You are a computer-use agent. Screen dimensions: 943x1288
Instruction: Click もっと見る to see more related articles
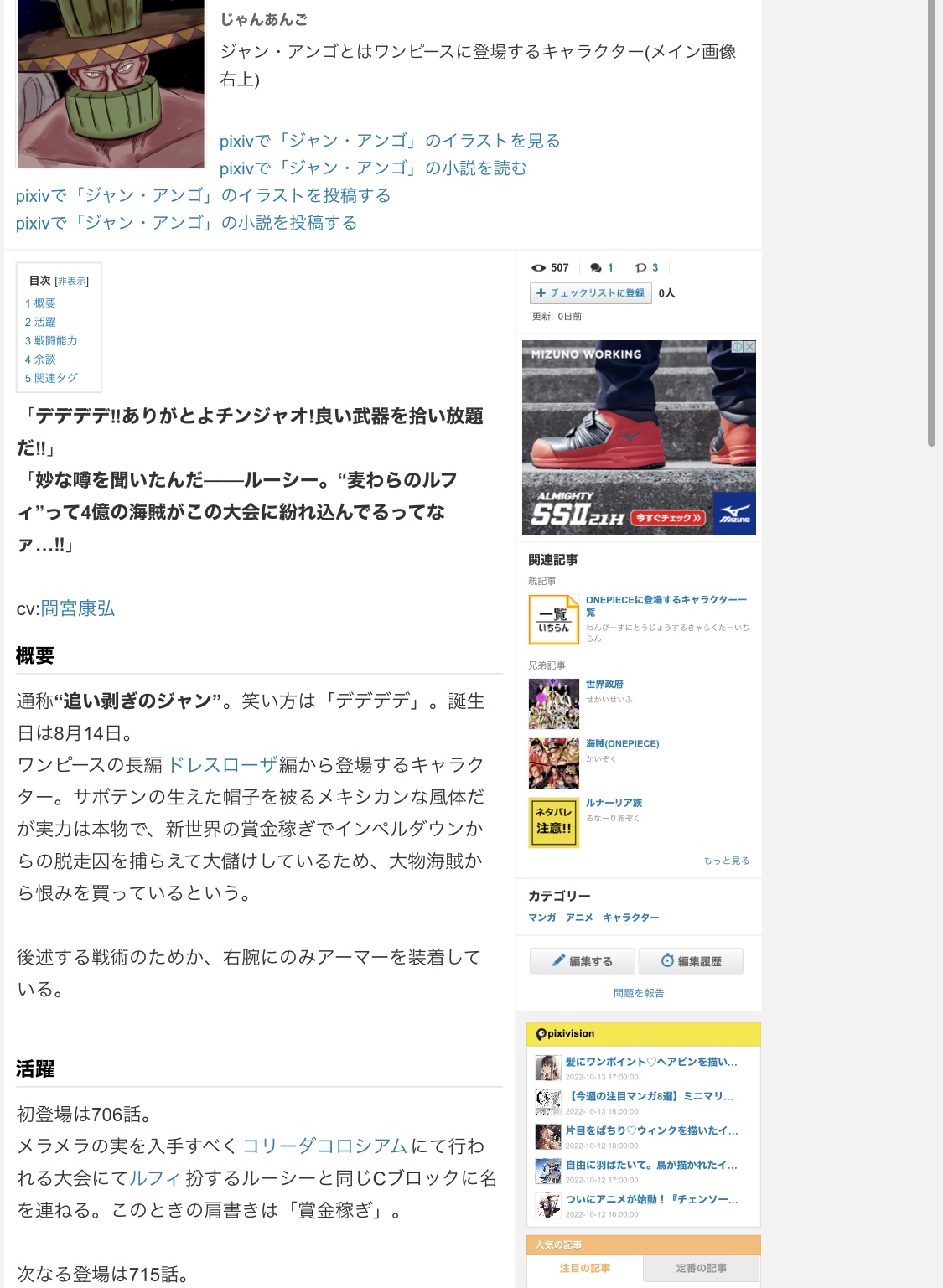click(x=727, y=861)
